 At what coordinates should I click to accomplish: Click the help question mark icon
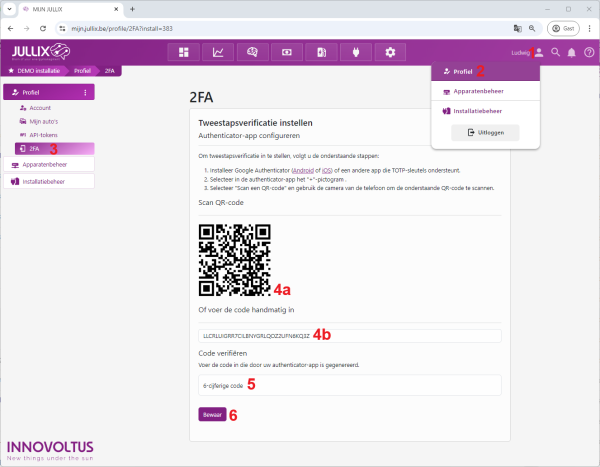(588, 52)
